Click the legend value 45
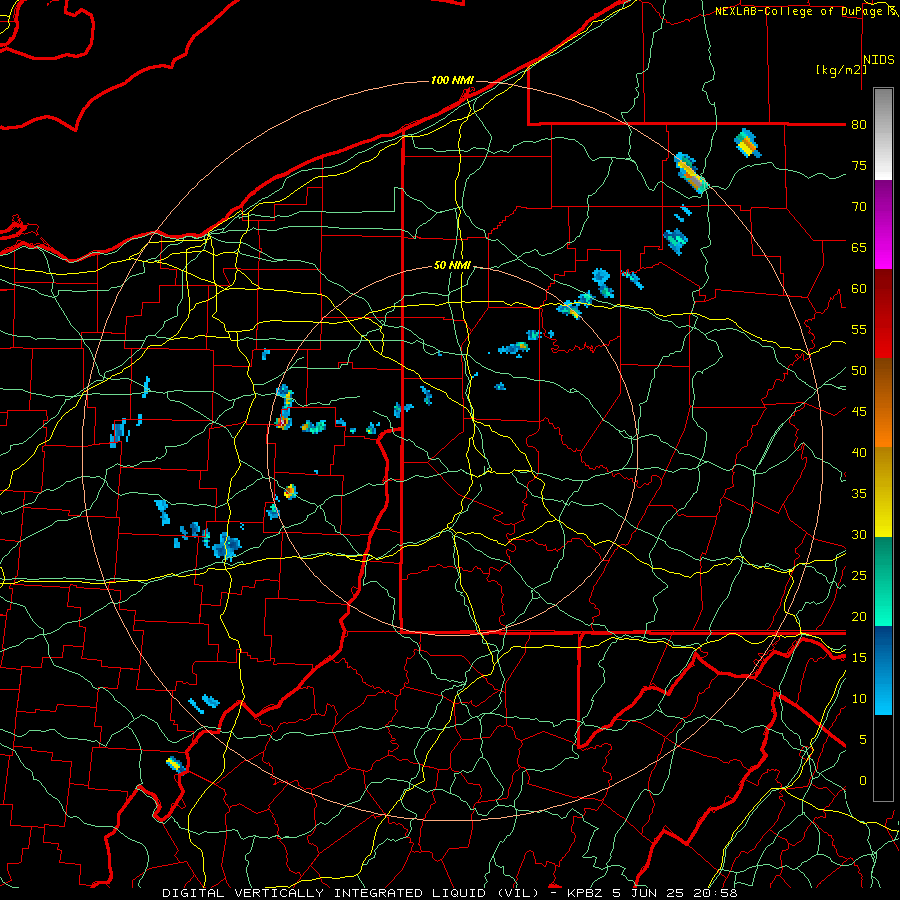 click(859, 412)
